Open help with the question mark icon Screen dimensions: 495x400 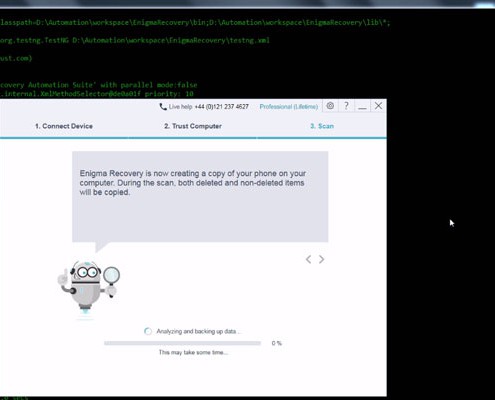click(346, 106)
